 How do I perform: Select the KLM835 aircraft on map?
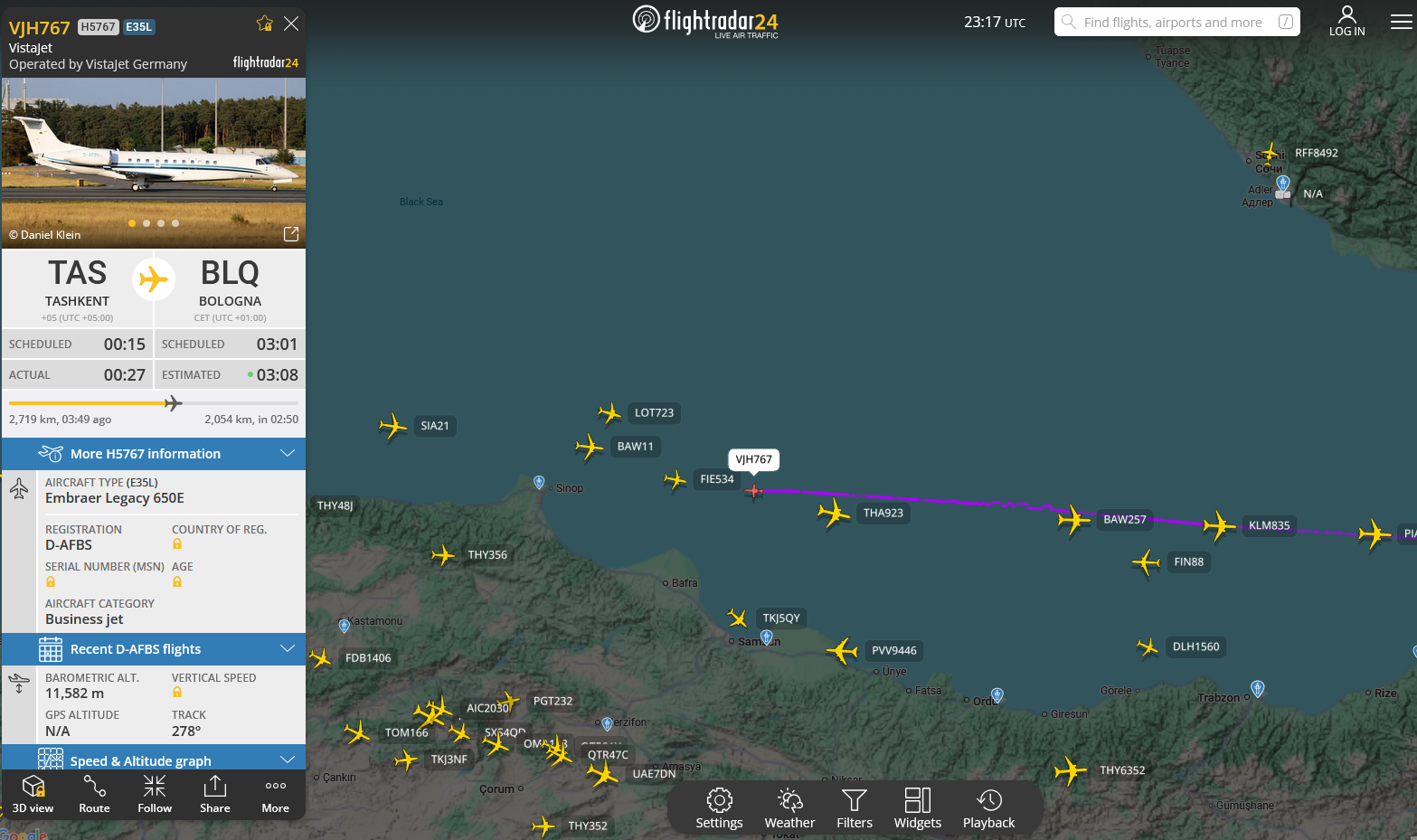1219,525
